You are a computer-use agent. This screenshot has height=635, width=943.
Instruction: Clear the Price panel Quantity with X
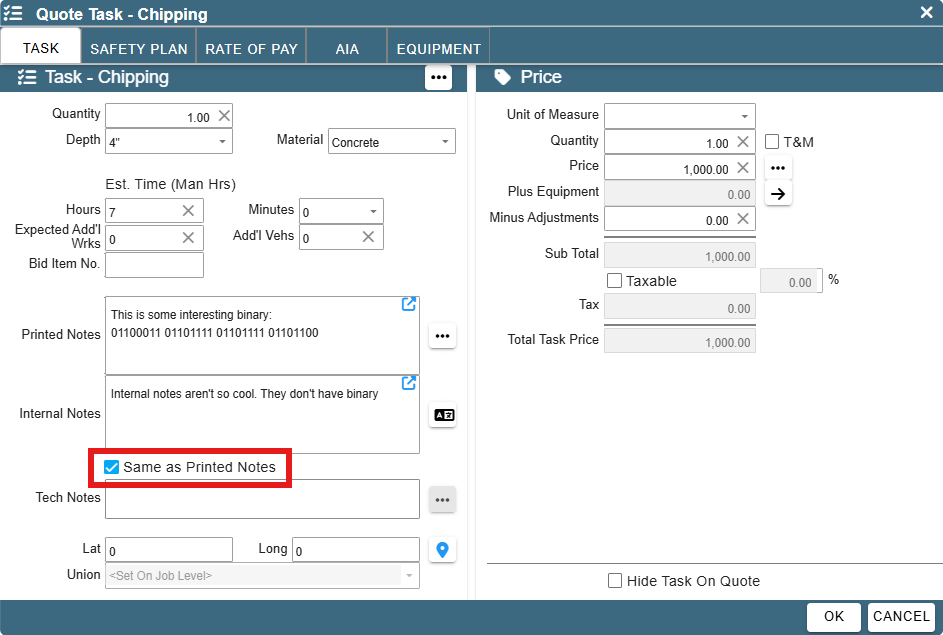pyautogui.click(x=743, y=141)
